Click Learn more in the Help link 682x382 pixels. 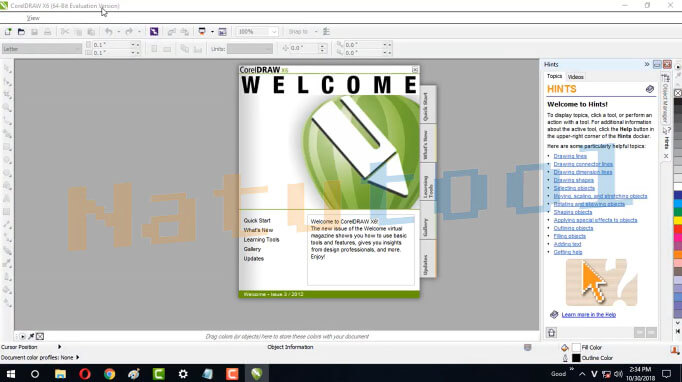click(x=588, y=315)
